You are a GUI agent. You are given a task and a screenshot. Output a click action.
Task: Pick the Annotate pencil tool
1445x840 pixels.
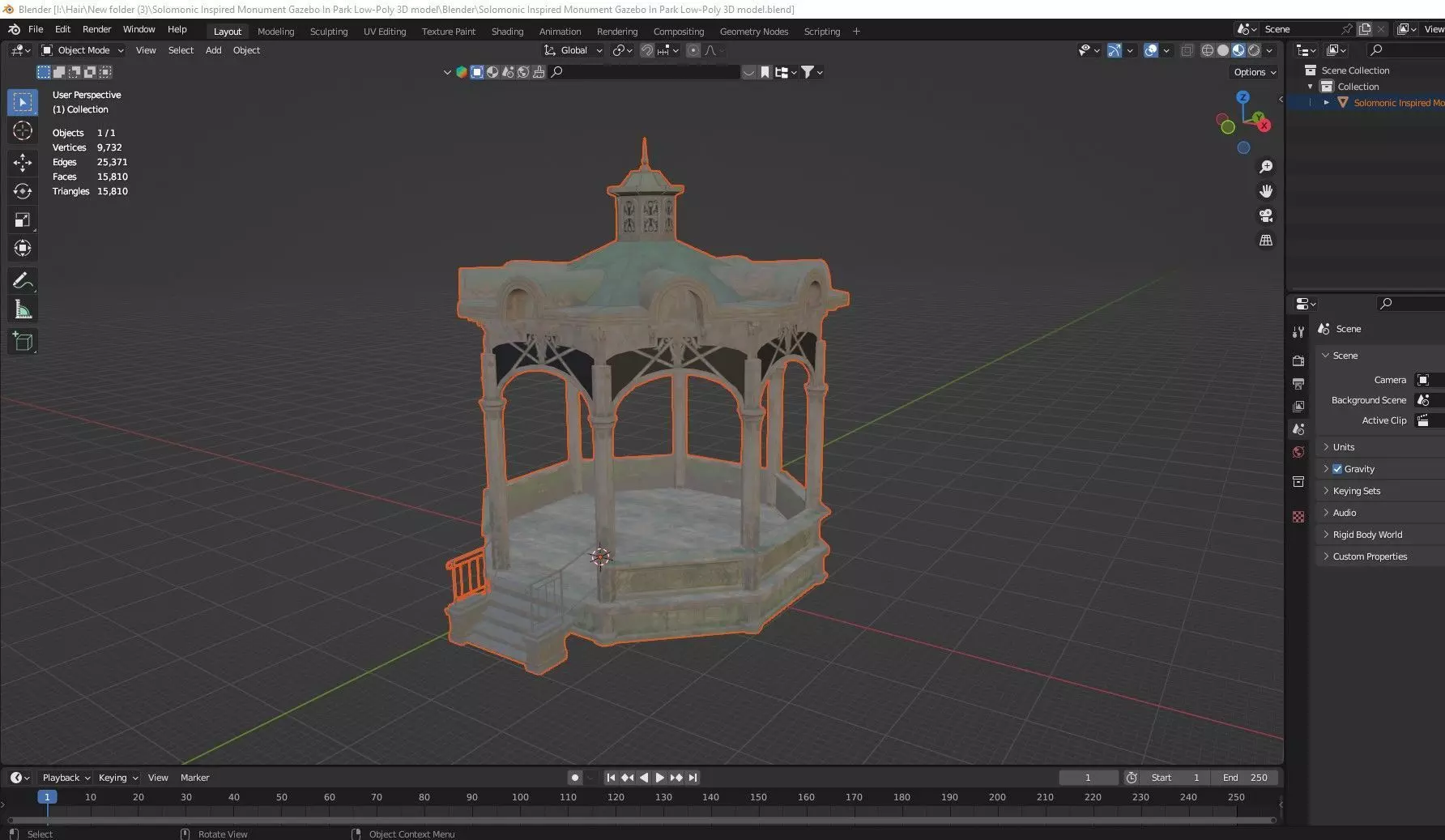(23, 281)
